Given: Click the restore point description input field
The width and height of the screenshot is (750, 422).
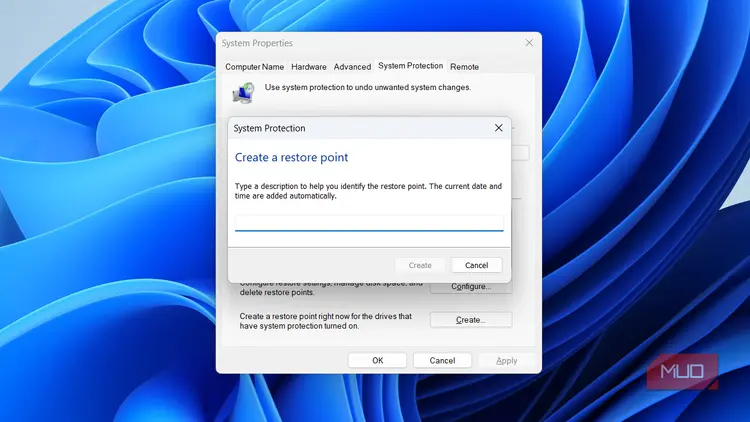Looking at the screenshot, I should (369, 223).
